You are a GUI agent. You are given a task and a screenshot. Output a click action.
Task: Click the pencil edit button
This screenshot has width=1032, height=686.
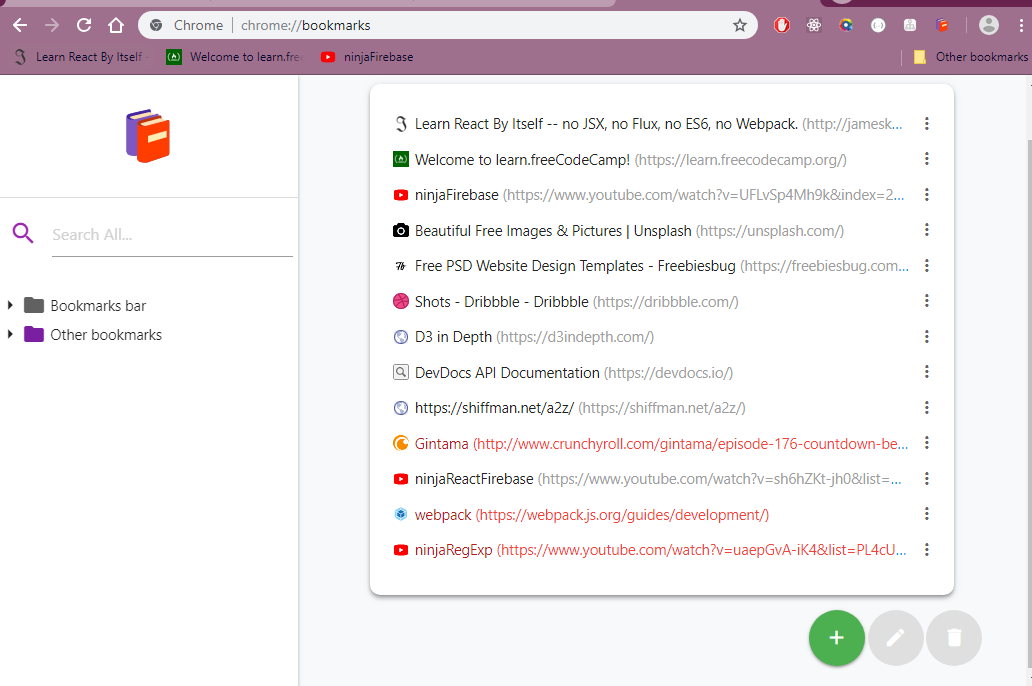(x=895, y=638)
